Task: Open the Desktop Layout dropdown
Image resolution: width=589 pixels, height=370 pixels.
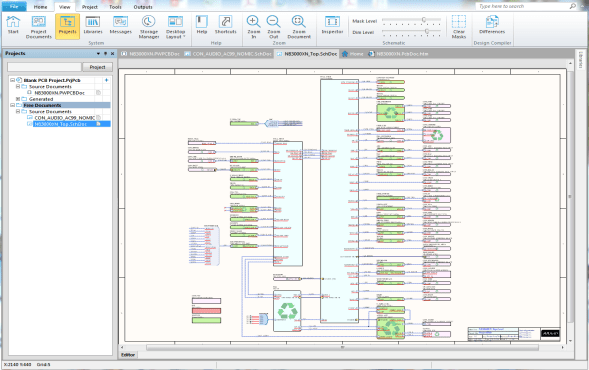Action: [x=175, y=27]
